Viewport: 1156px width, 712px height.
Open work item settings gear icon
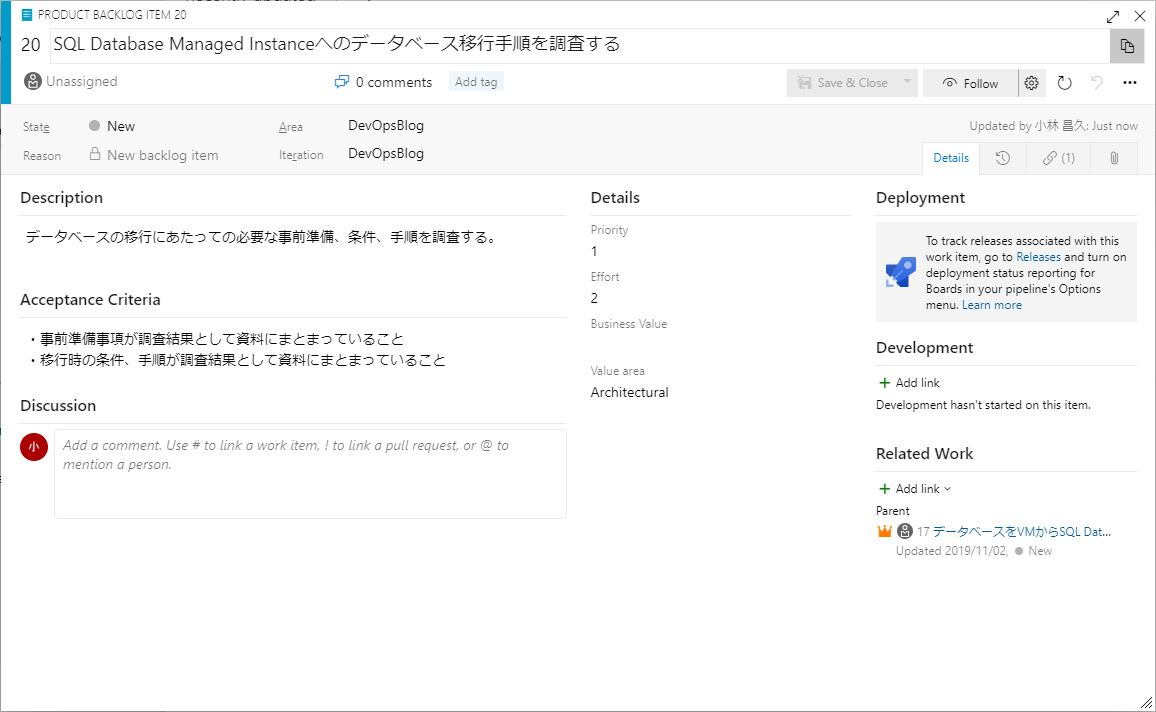[1032, 83]
